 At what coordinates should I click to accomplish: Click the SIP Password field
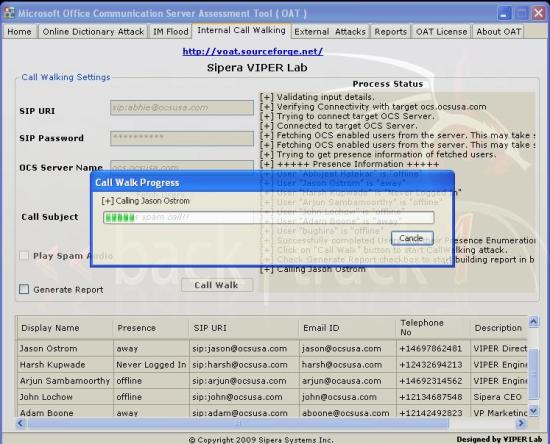coord(182,138)
